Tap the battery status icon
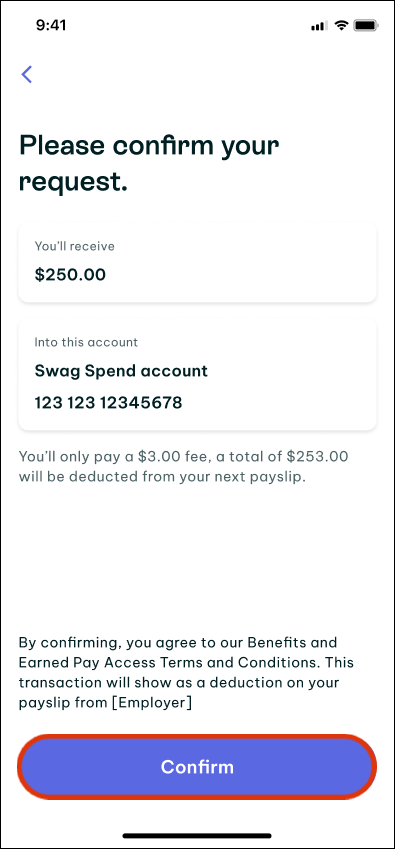This screenshot has height=849, width=395. (x=365, y=25)
